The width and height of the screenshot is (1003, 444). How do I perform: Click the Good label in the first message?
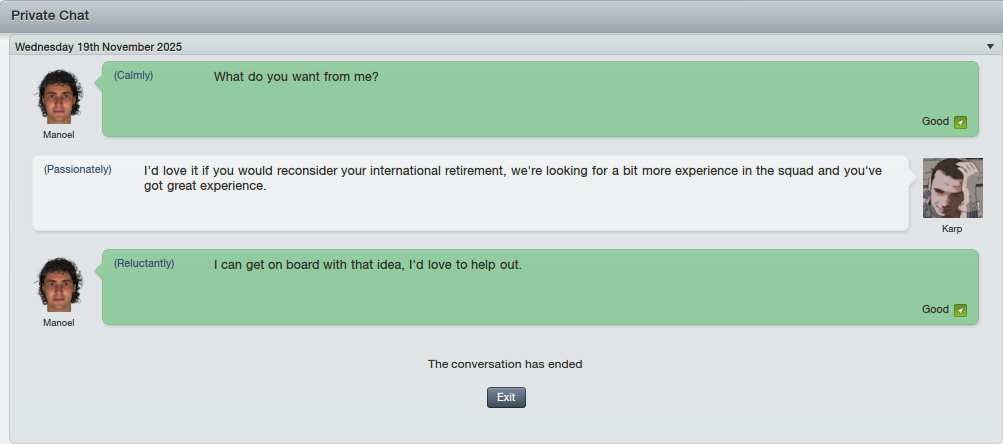935,122
